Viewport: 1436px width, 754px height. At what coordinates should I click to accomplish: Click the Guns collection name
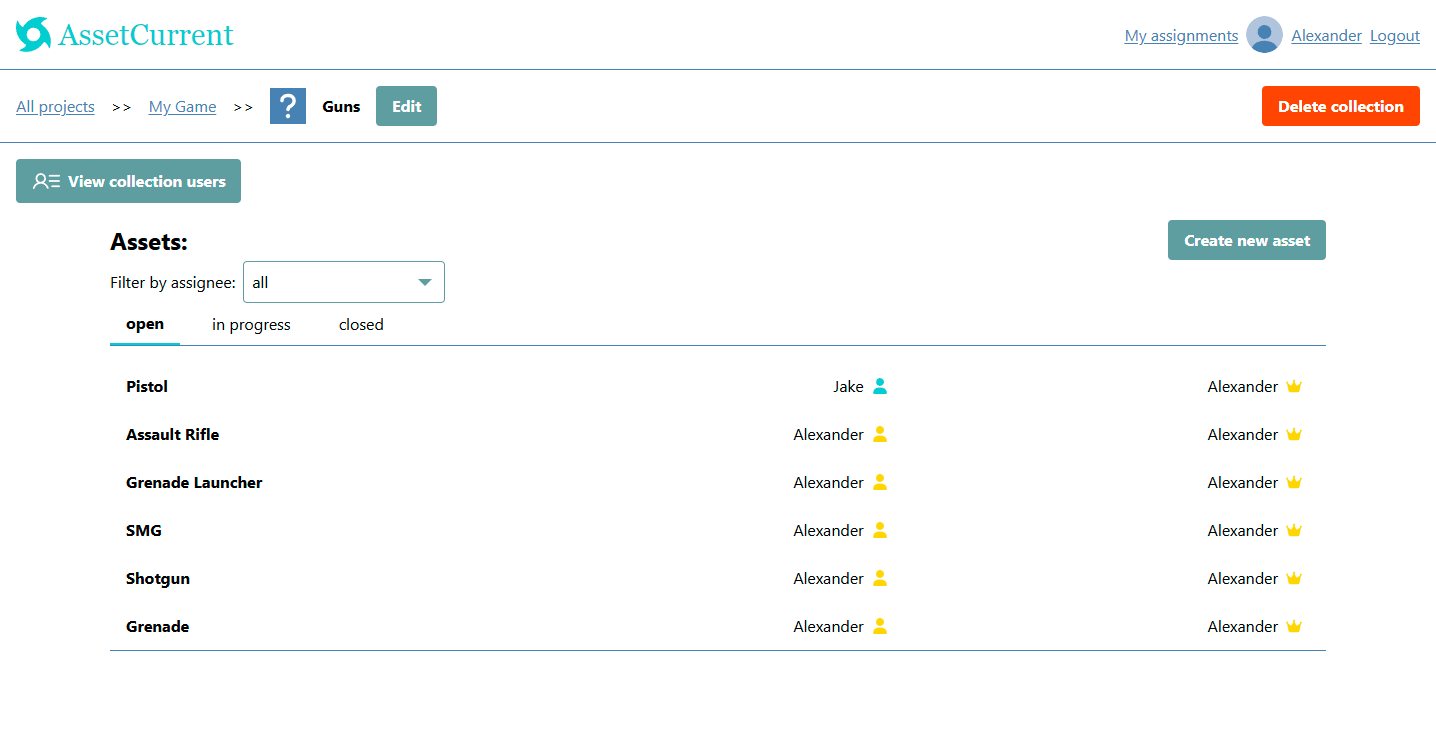point(341,107)
